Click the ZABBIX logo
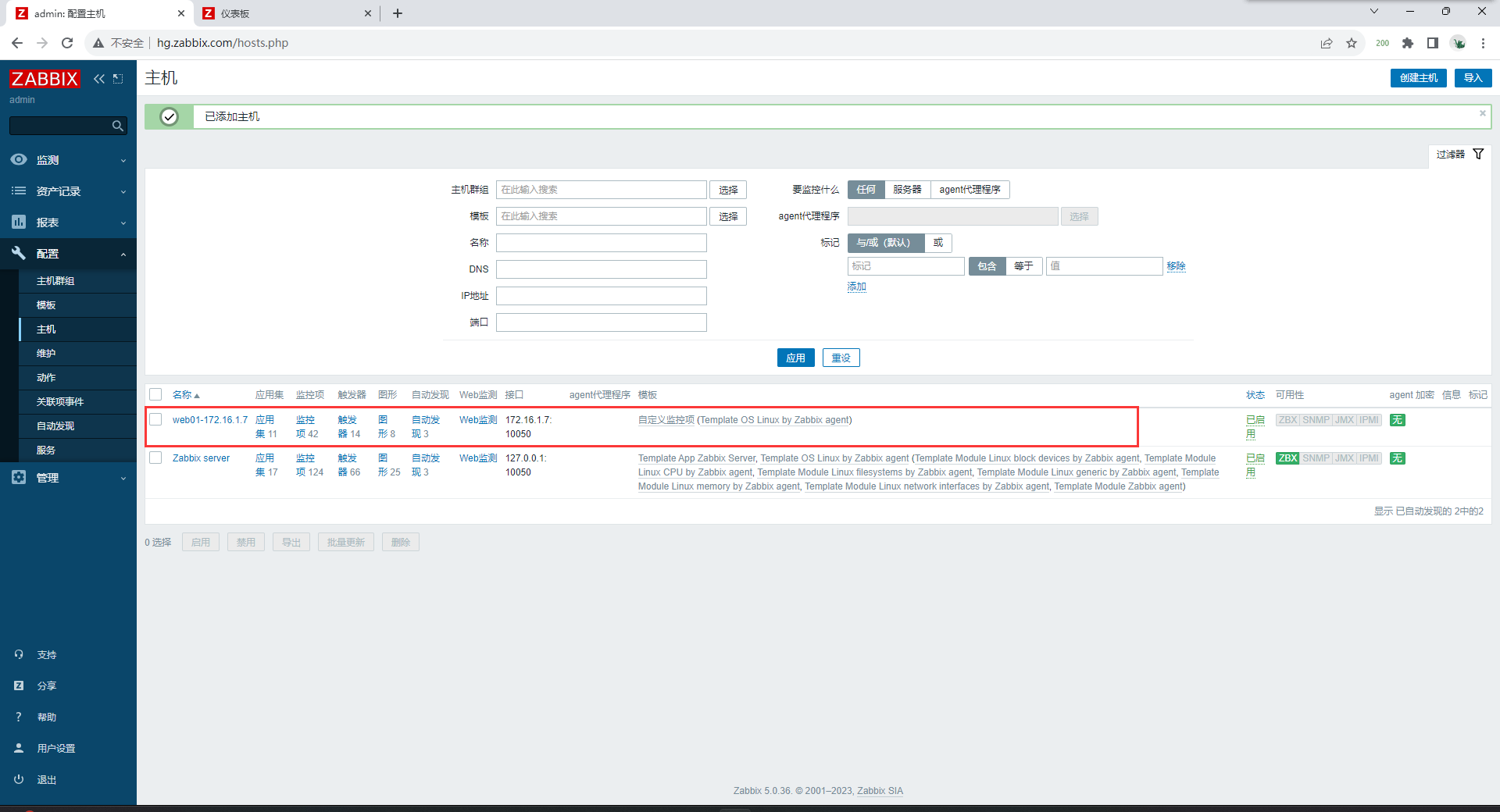The image size is (1500, 812). click(45, 79)
